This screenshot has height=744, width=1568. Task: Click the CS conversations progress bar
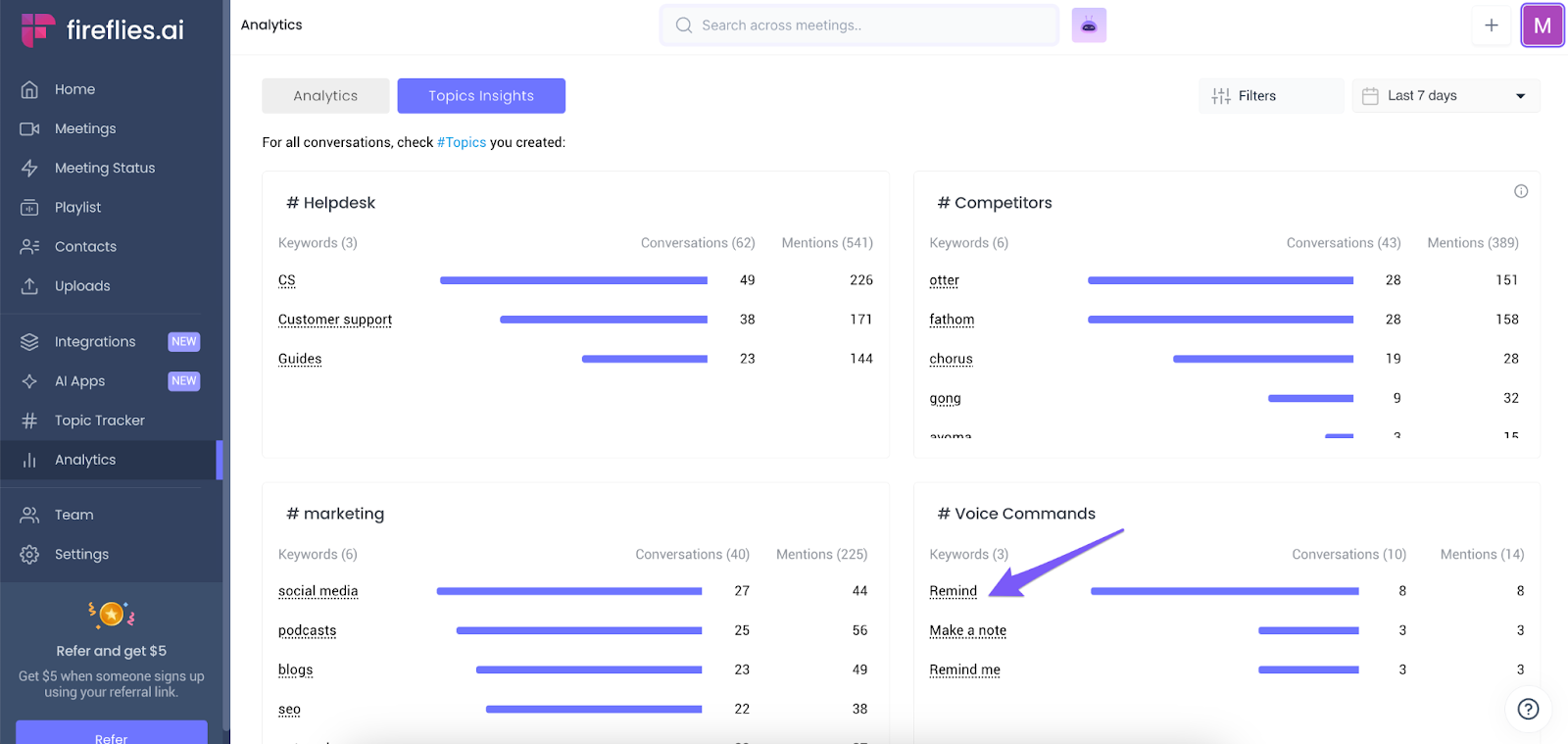click(573, 280)
